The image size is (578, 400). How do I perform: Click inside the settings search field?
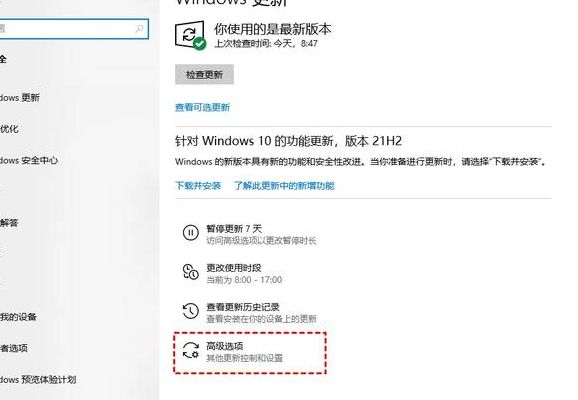pos(72,29)
